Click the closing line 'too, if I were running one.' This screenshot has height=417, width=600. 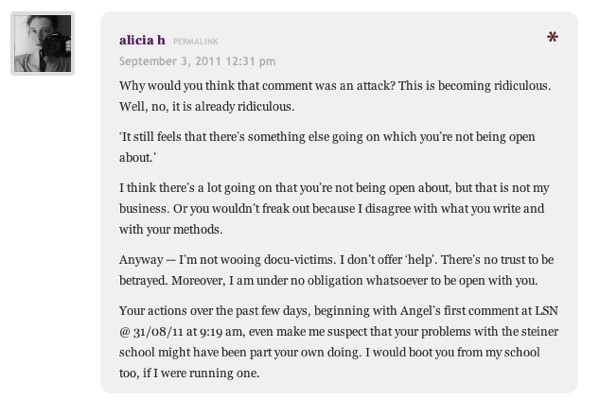[189, 373]
